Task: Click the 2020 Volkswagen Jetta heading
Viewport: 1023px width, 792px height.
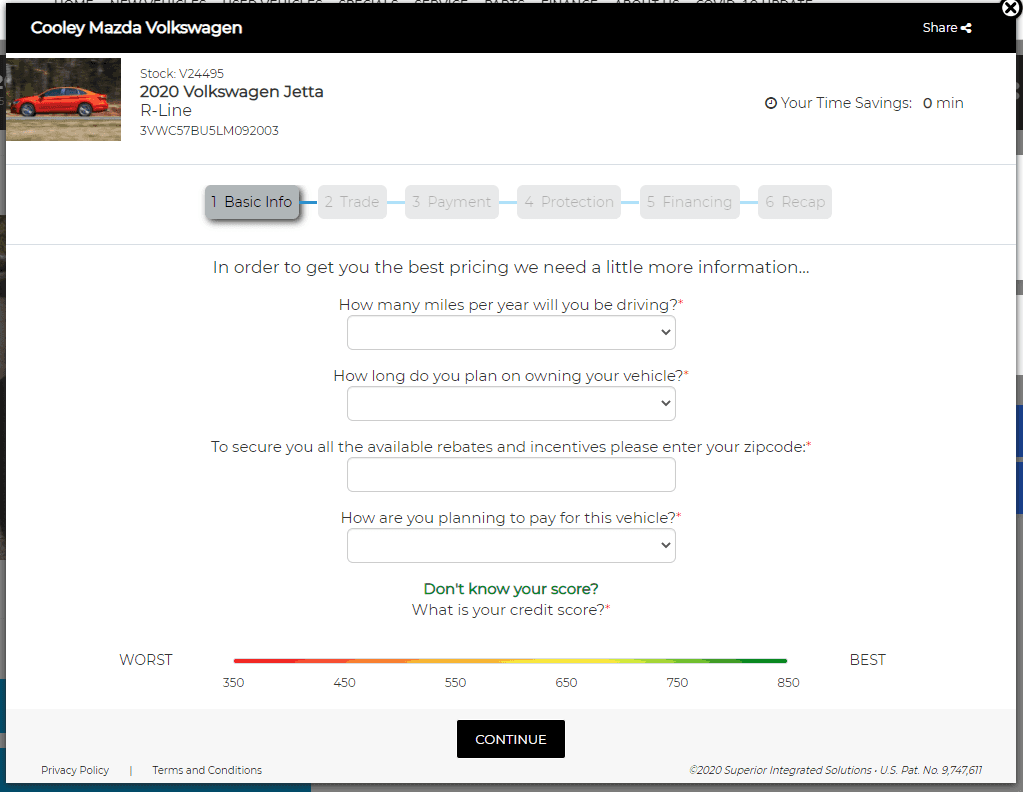Action: [232, 92]
